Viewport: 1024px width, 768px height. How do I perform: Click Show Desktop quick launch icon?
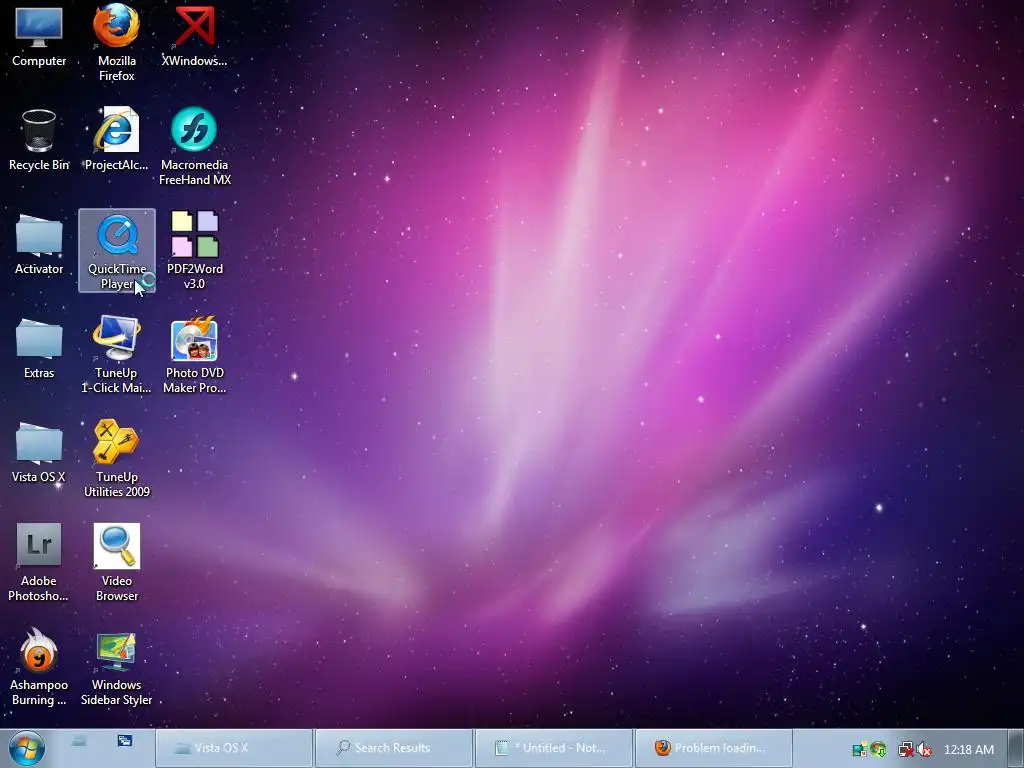click(79, 741)
